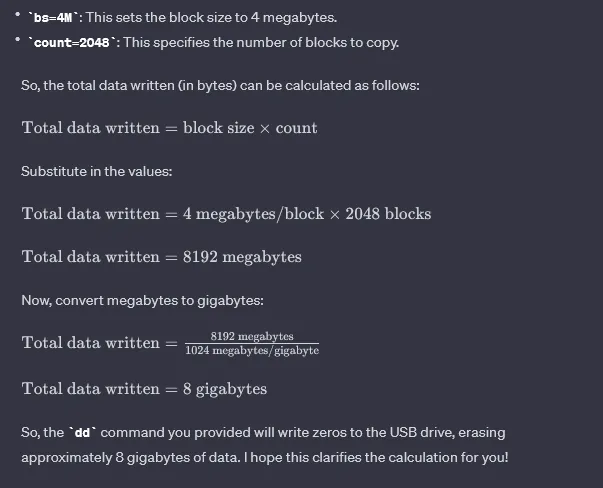Click the '8 gigabytes' final result
Viewport: 603px width, 488px height.
pyautogui.click(x=224, y=389)
